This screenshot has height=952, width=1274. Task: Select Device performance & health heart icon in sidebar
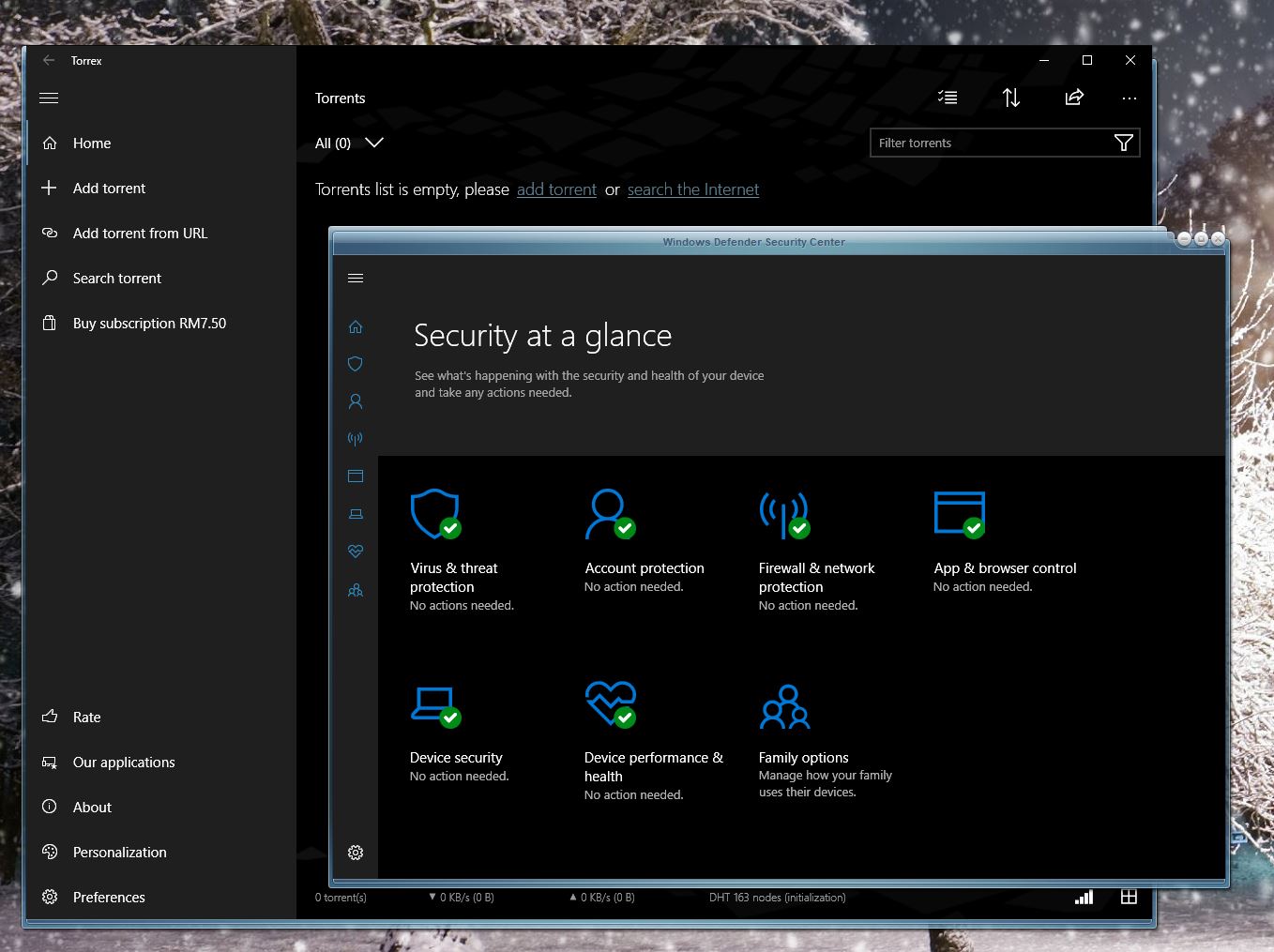pyautogui.click(x=356, y=552)
